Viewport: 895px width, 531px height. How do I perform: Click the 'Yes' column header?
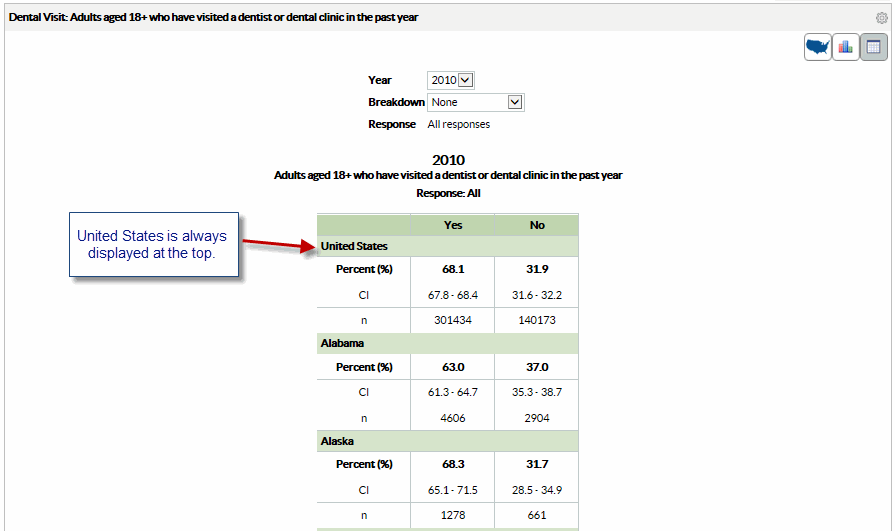[453, 225]
